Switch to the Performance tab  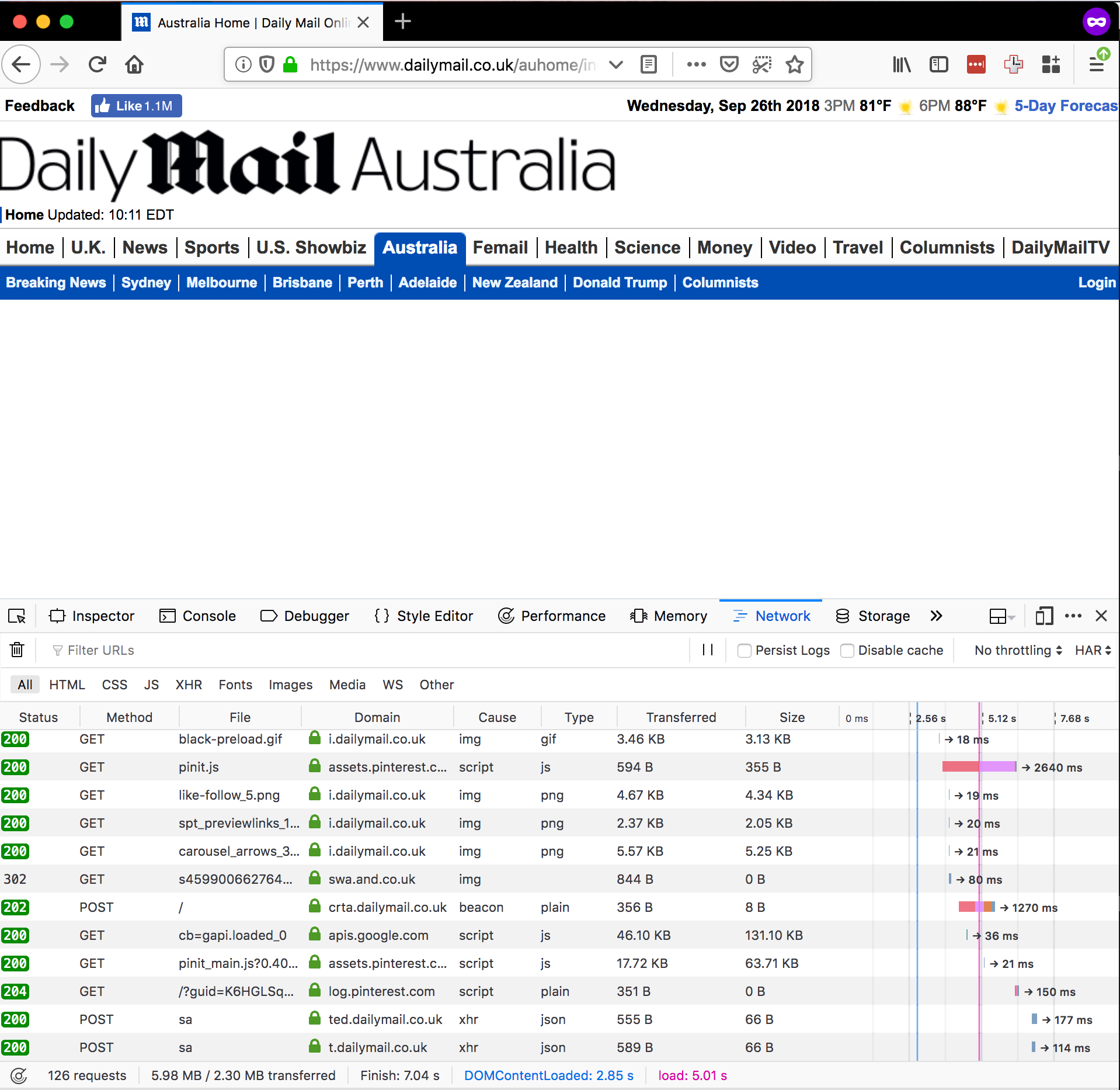coord(552,616)
